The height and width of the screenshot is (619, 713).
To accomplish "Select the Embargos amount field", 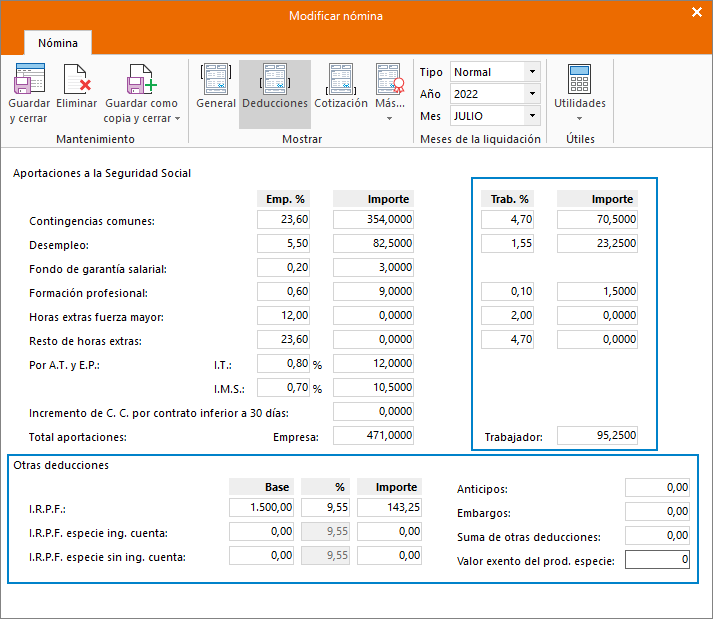I will click(657, 511).
